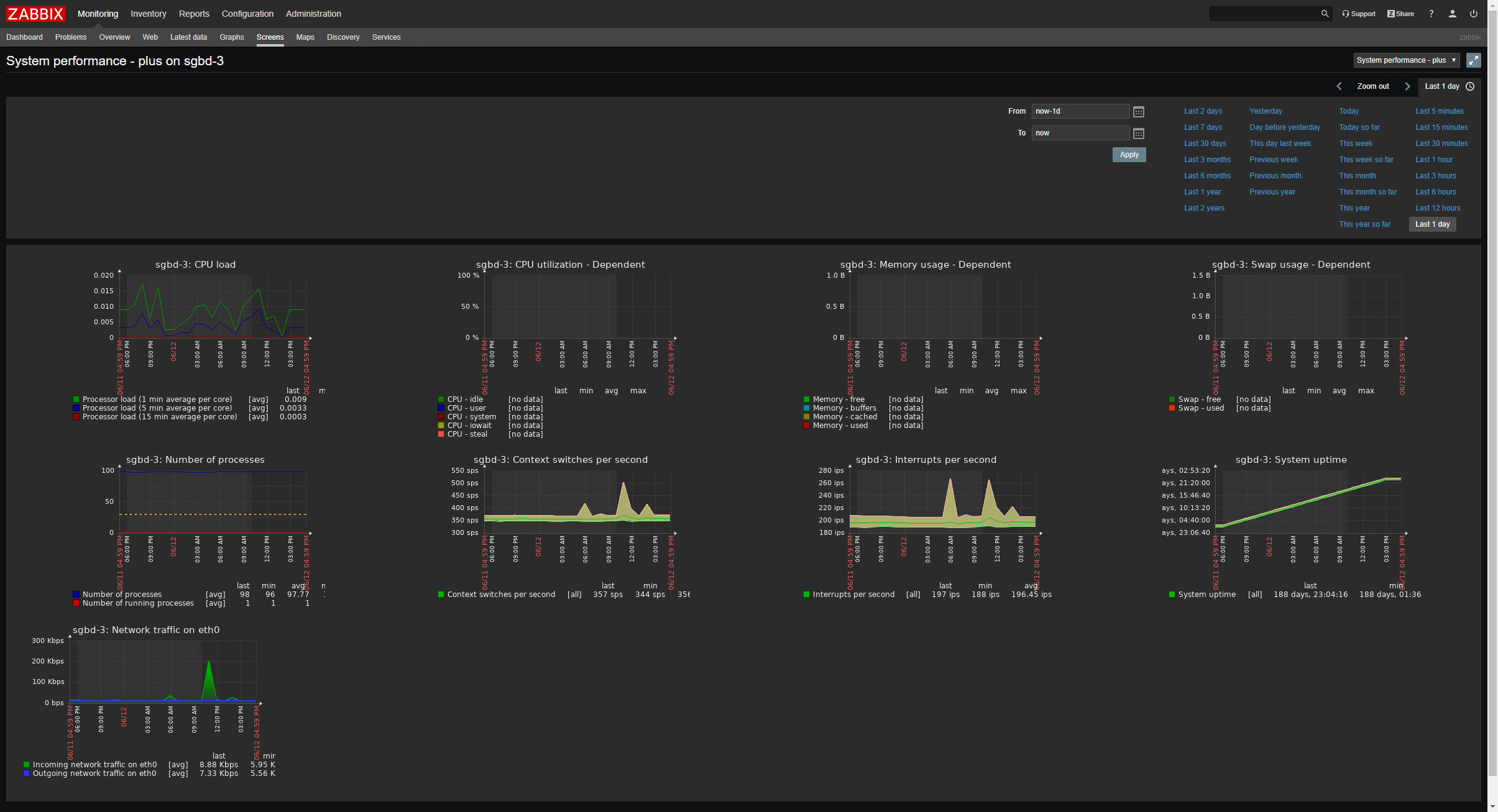Move time period back with left chevron
Viewport: 1498px width, 812px height.
pos(1339,86)
